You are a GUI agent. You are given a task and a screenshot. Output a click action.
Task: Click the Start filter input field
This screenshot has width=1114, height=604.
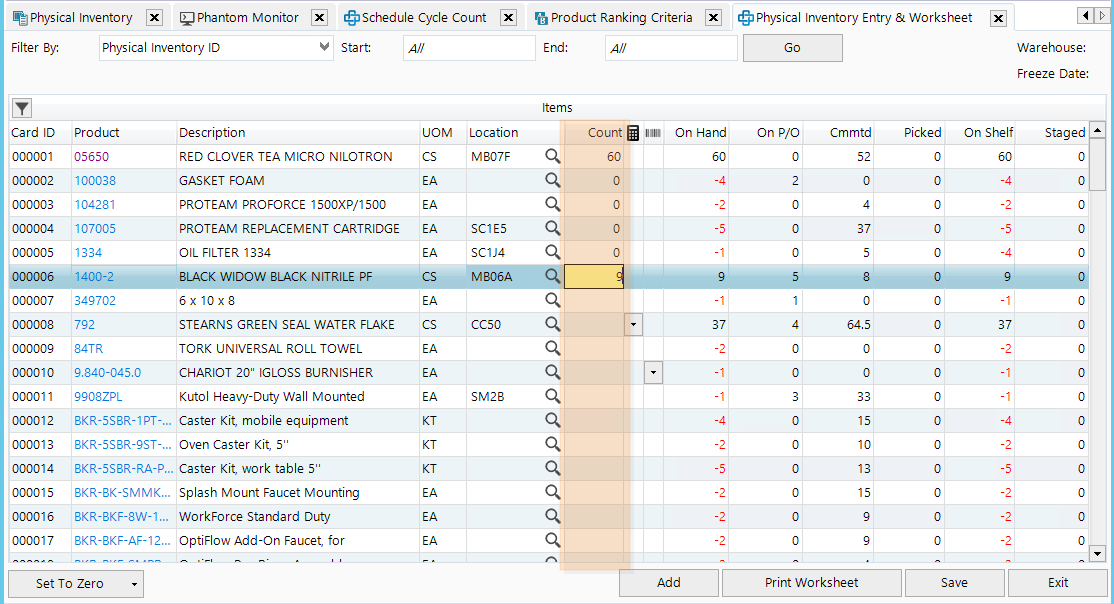[x=469, y=48]
